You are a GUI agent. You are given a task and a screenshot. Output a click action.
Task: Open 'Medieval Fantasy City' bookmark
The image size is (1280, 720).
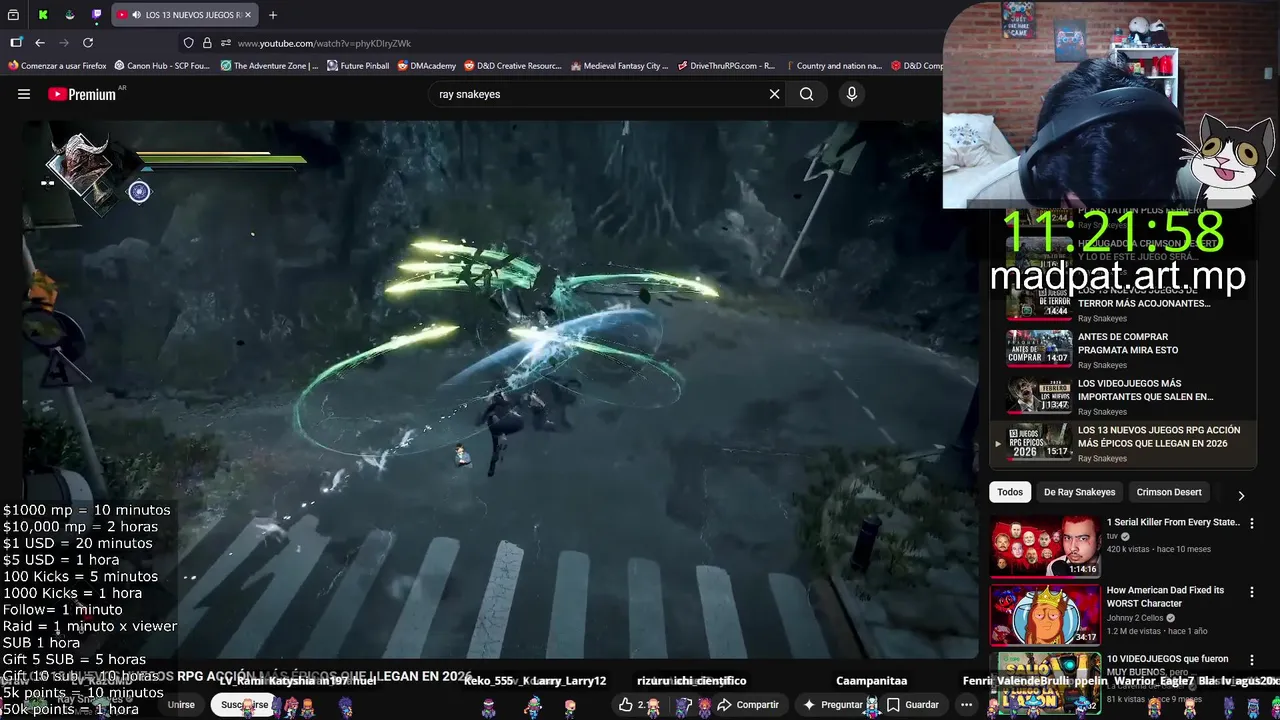pyautogui.click(x=619, y=66)
